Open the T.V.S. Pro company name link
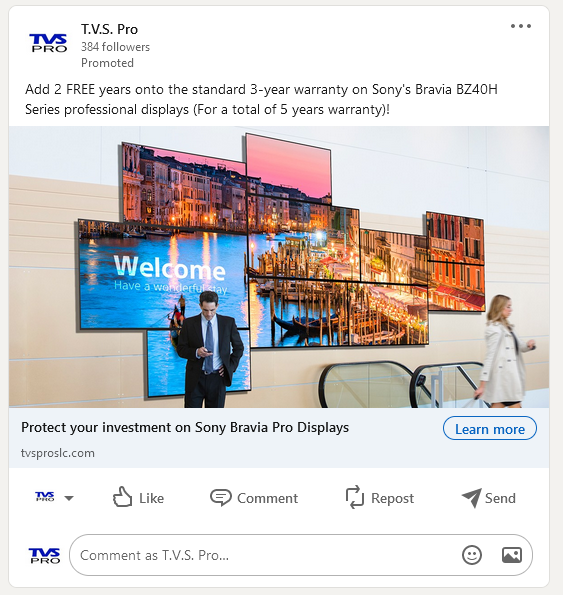 pyautogui.click(x=109, y=29)
